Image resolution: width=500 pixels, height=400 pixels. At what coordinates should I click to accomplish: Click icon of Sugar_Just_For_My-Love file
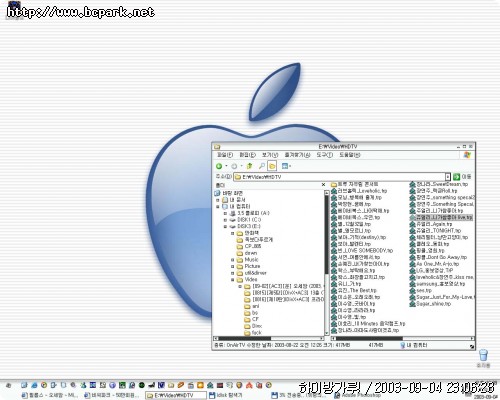(412, 297)
